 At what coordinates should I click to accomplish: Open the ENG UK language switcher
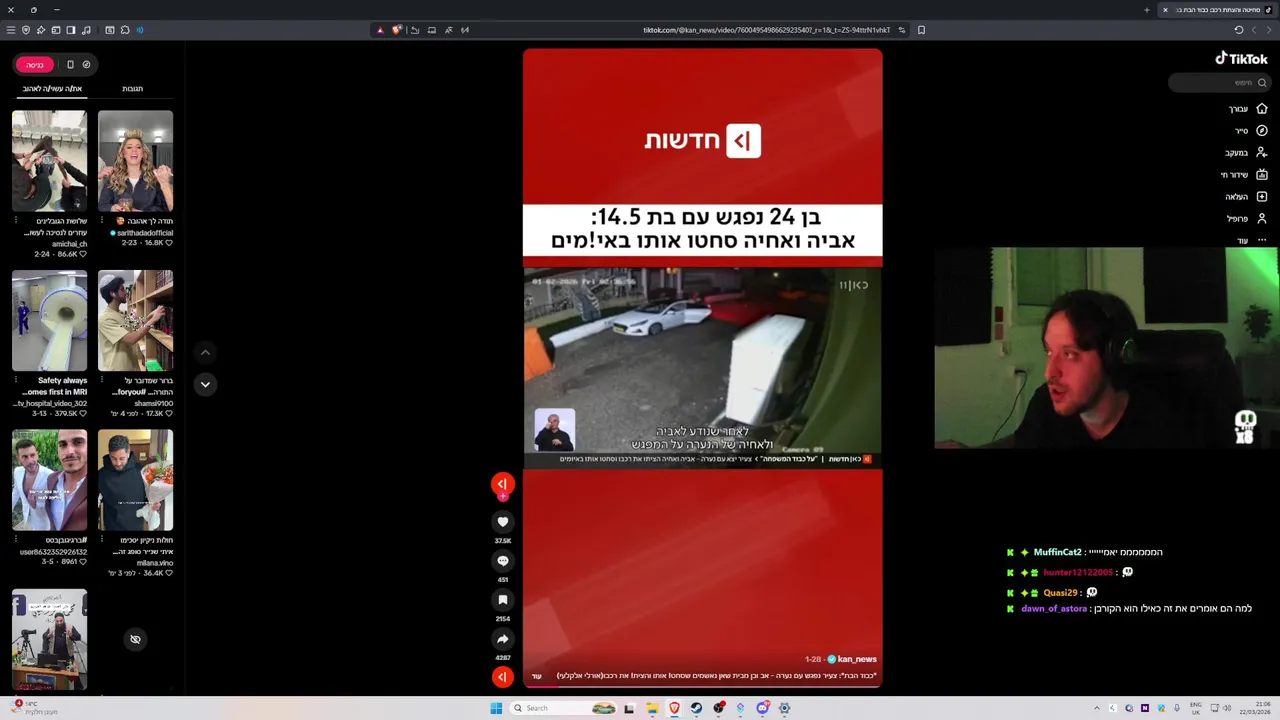coord(1196,708)
